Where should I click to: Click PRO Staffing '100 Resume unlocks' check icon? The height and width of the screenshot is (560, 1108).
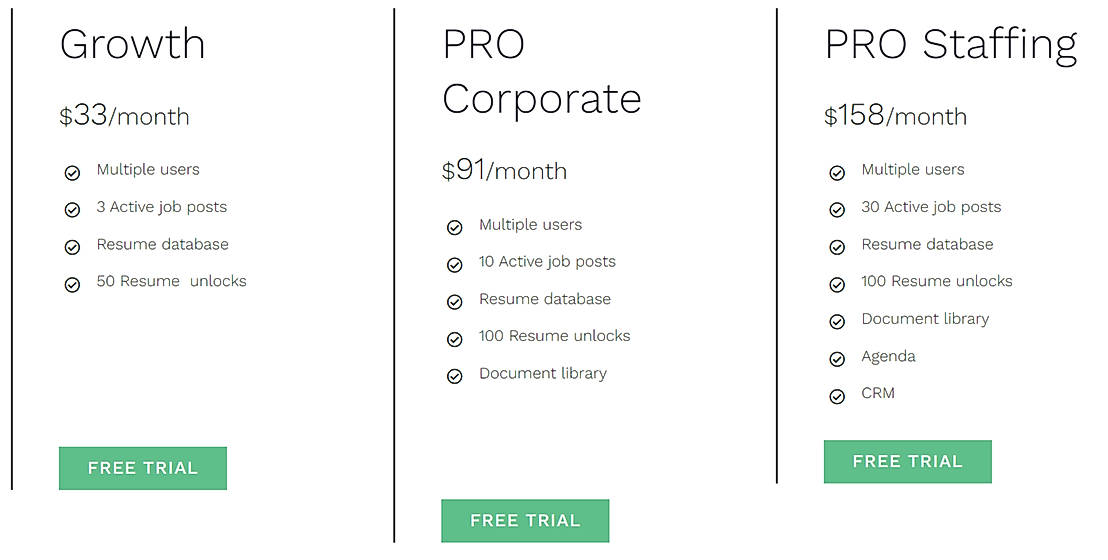pyautogui.click(x=837, y=285)
